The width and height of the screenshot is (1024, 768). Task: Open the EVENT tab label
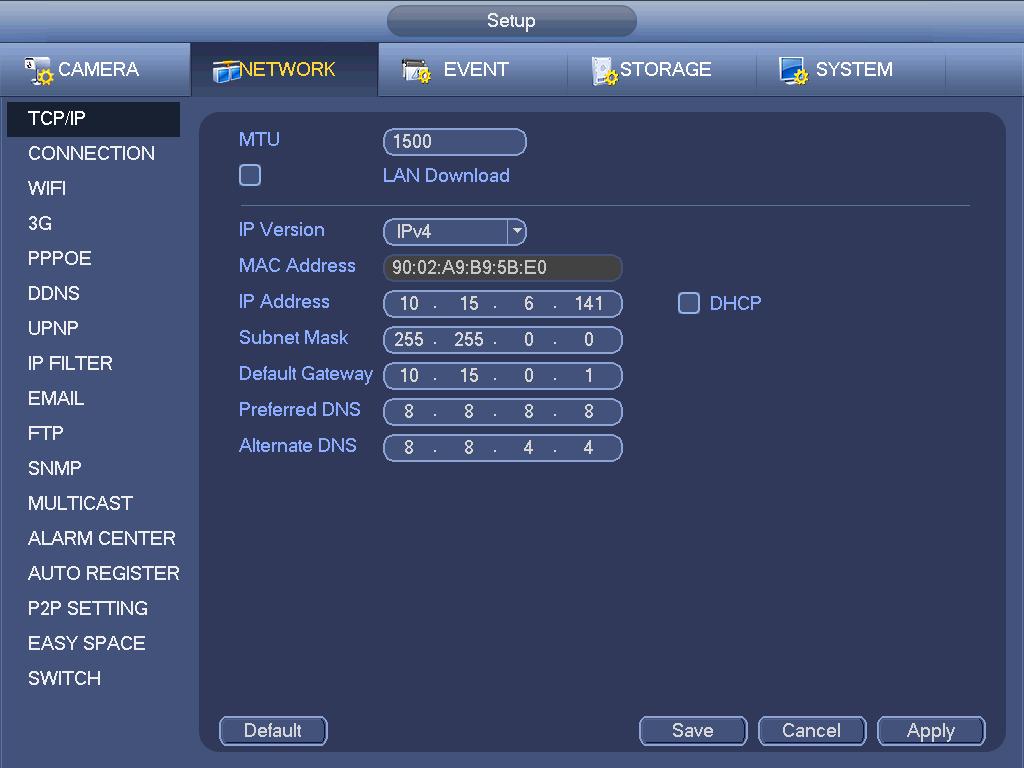475,69
